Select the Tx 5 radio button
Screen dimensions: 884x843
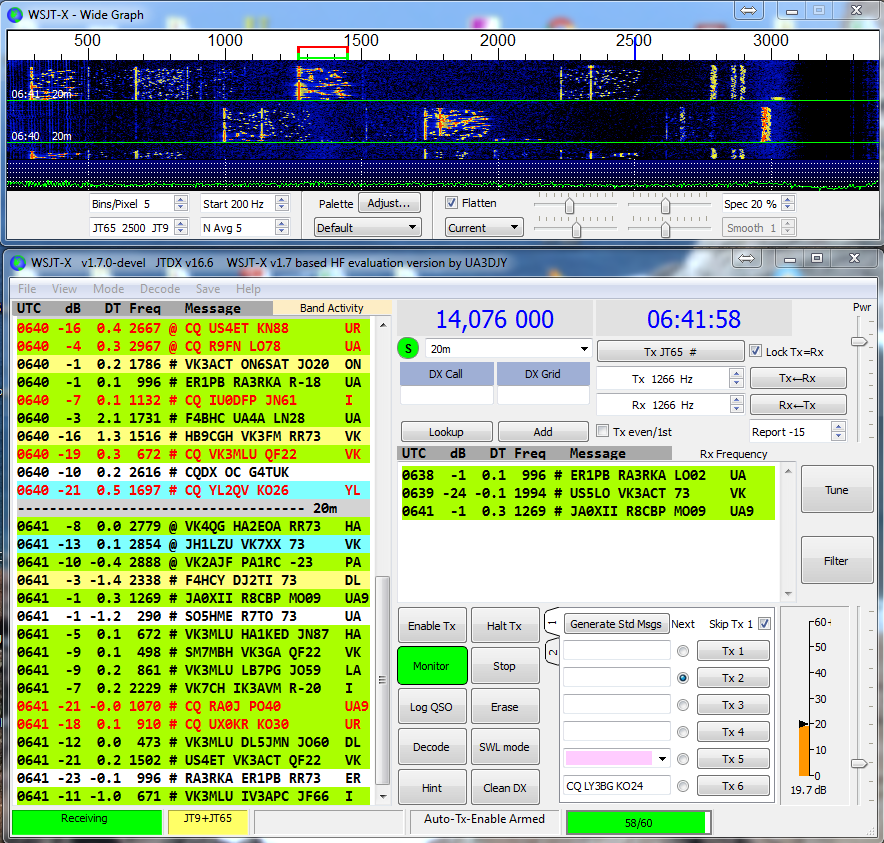tap(683, 759)
